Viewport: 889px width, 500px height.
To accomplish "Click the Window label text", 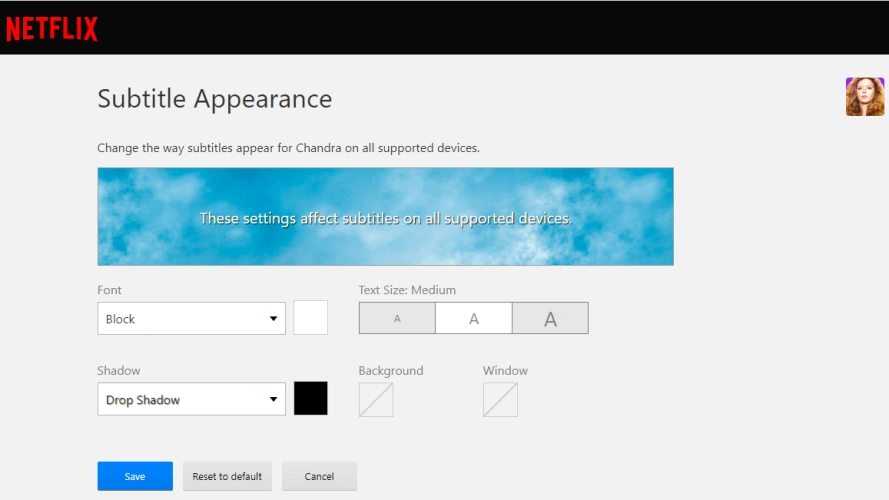I will (505, 371).
